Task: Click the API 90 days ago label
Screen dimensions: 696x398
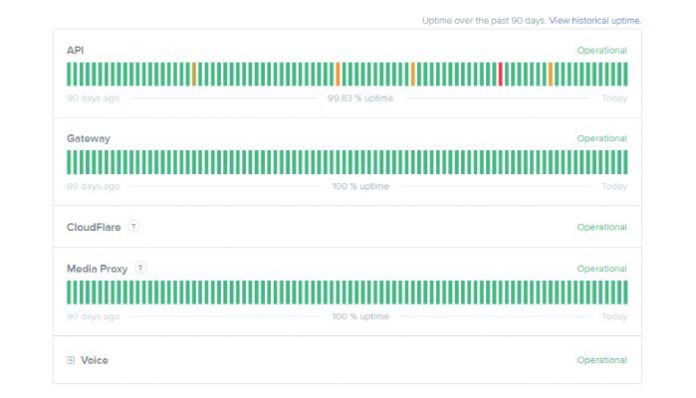Action: [x=93, y=98]
